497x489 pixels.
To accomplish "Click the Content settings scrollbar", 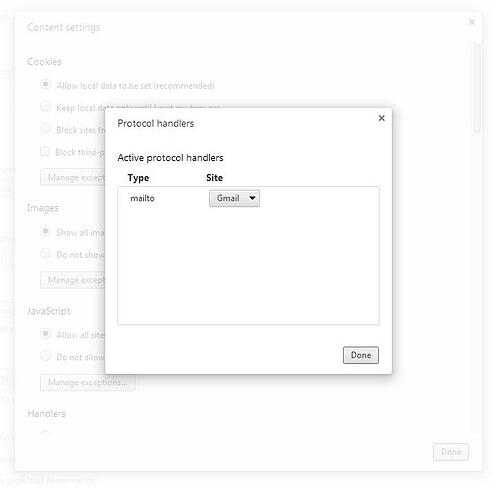I will (x=477, y=88).
